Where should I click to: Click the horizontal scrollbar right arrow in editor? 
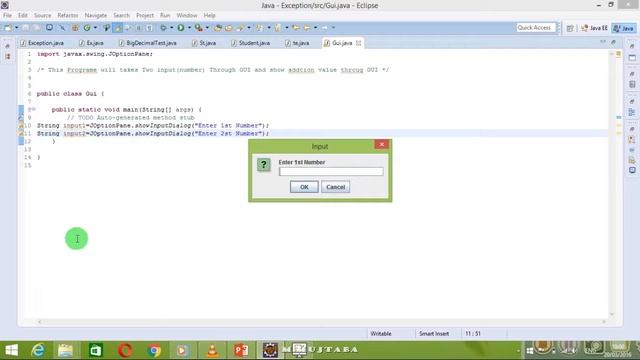(604, 322)
